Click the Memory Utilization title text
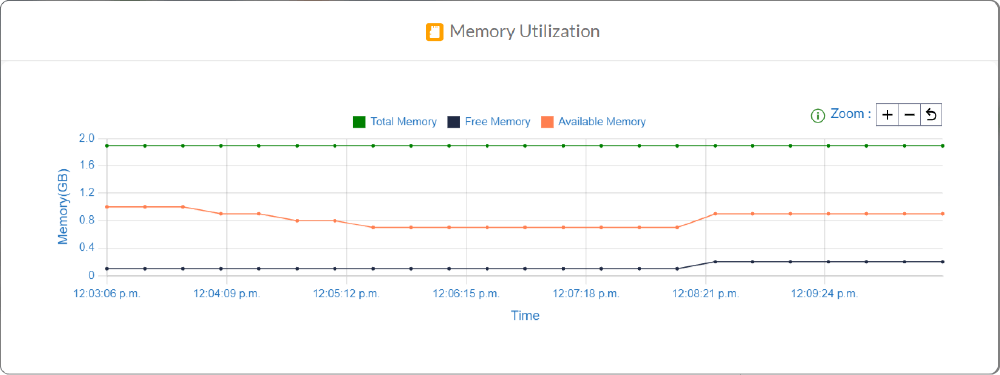Screen dimensions: 1000x375 click(x=524, y=31)
